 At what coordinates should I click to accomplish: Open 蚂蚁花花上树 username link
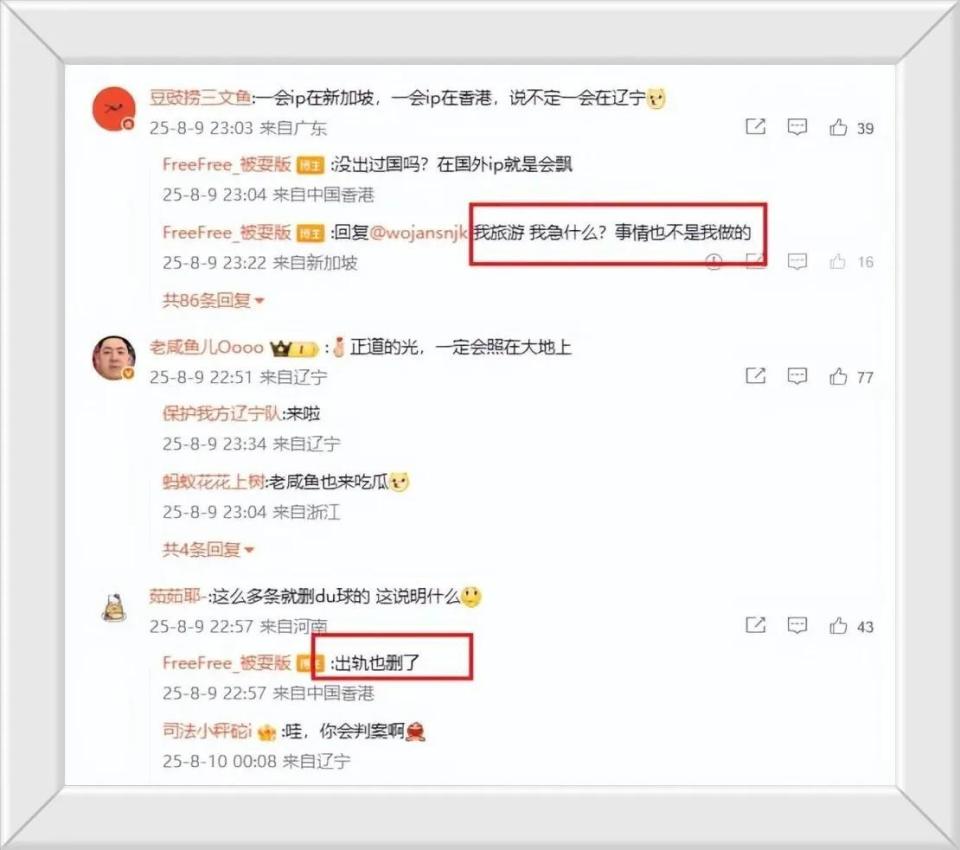pyautogui.click(x=213, y=482)
